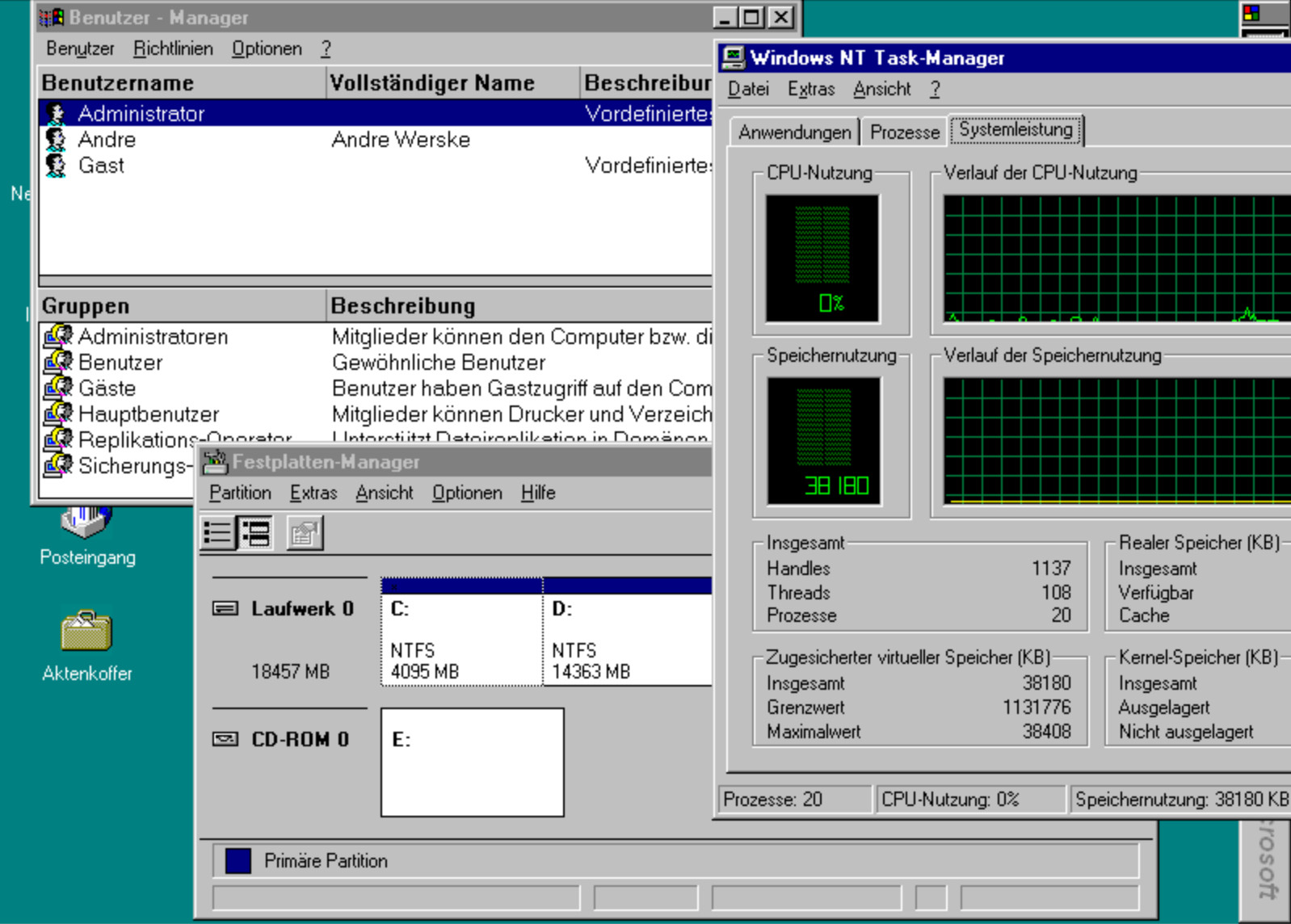Image resolution: width=1291 pixels, height=924 pixels.
Task: Click the Laufwerk 0 disk icon
Action: 225,608
